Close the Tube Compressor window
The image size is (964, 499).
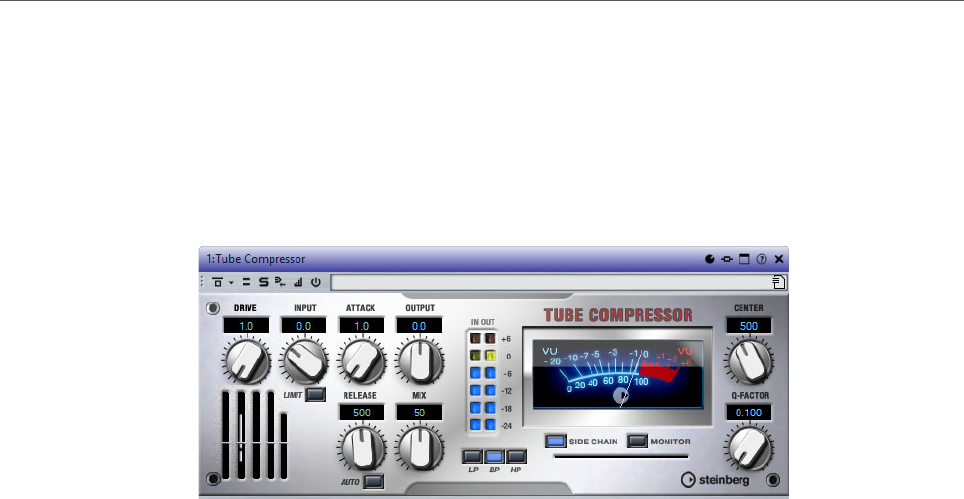pyautogui.click(x=779, y=259)
